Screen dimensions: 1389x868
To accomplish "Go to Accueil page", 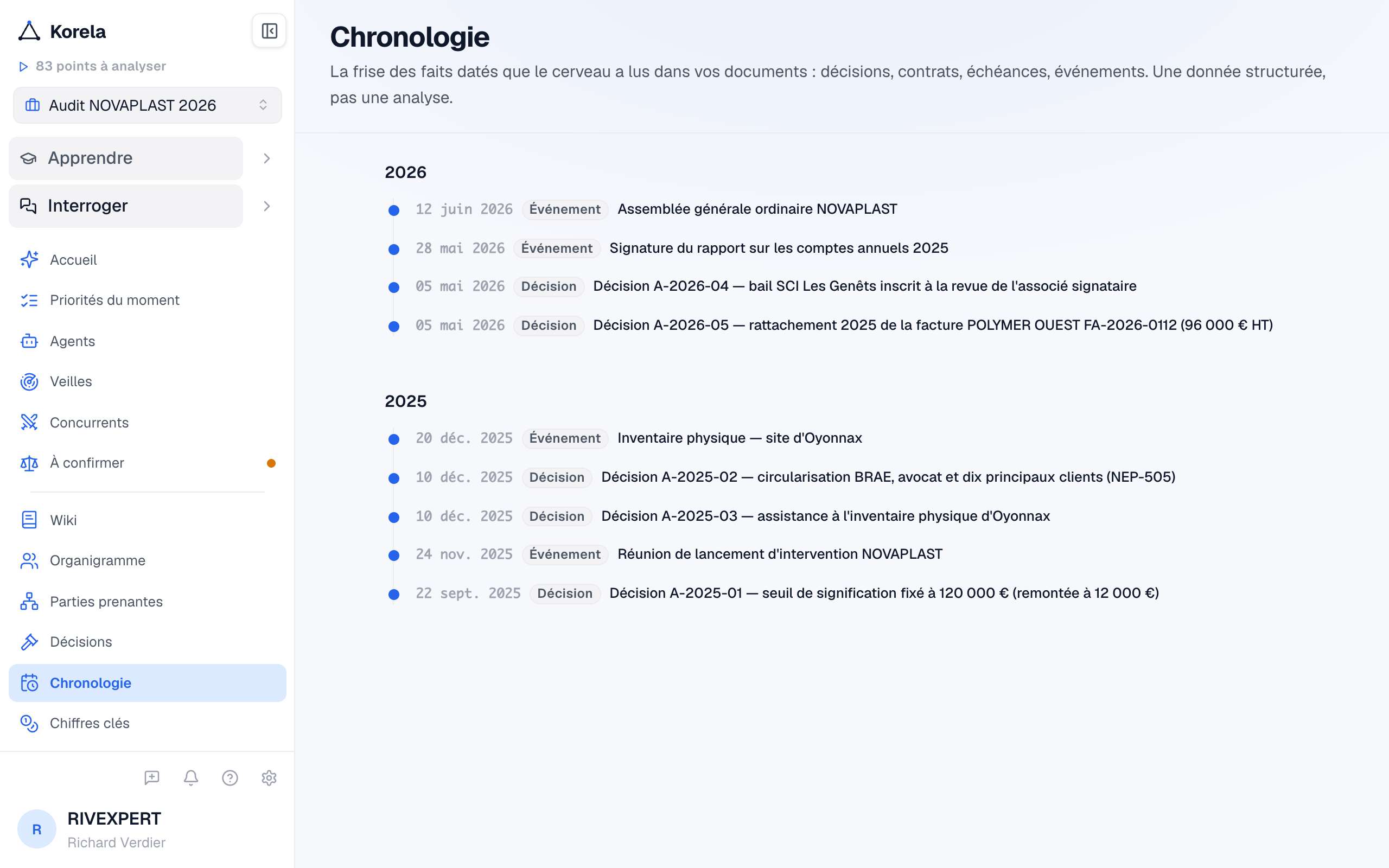I will (x=148, y=260).
